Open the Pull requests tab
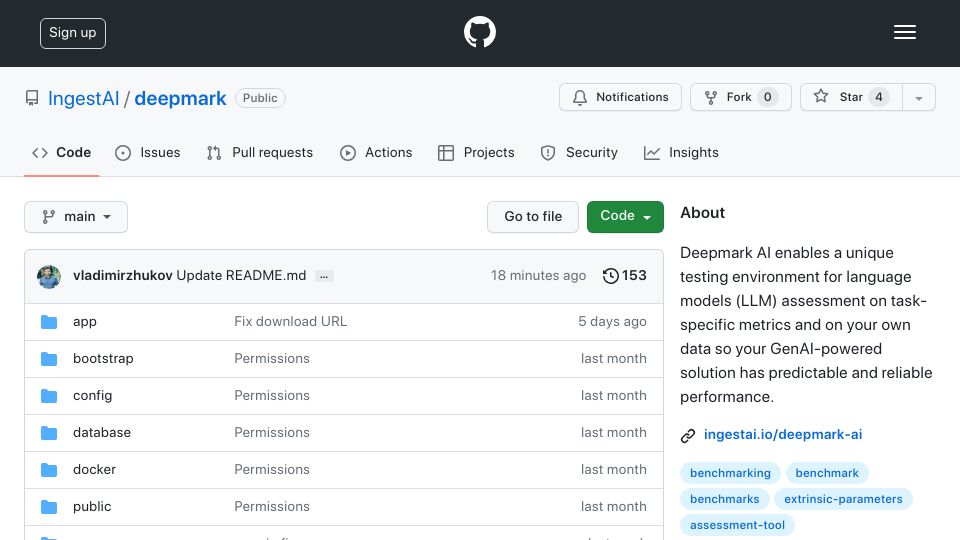Image resolution: width=960 pixels, height=540 pixels. (260, 152)
